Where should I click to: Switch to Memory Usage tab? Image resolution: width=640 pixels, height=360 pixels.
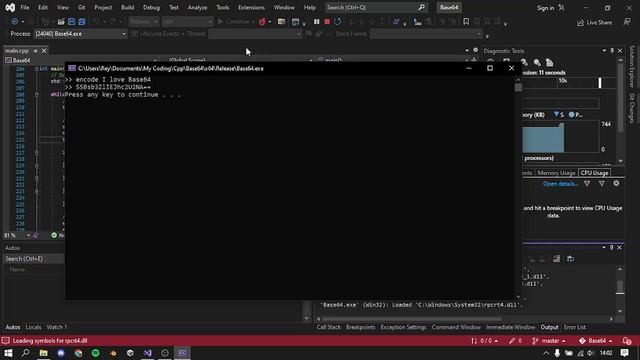556,173
